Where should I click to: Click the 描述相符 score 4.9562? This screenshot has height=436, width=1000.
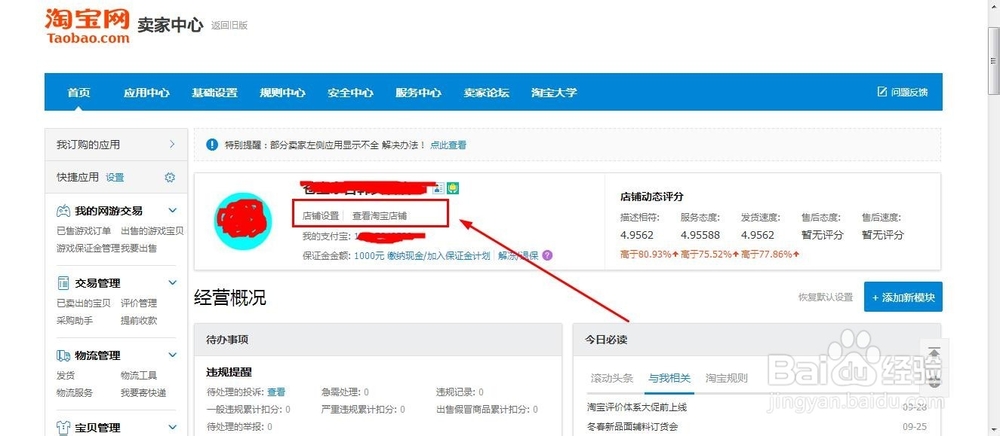[637, 235]
